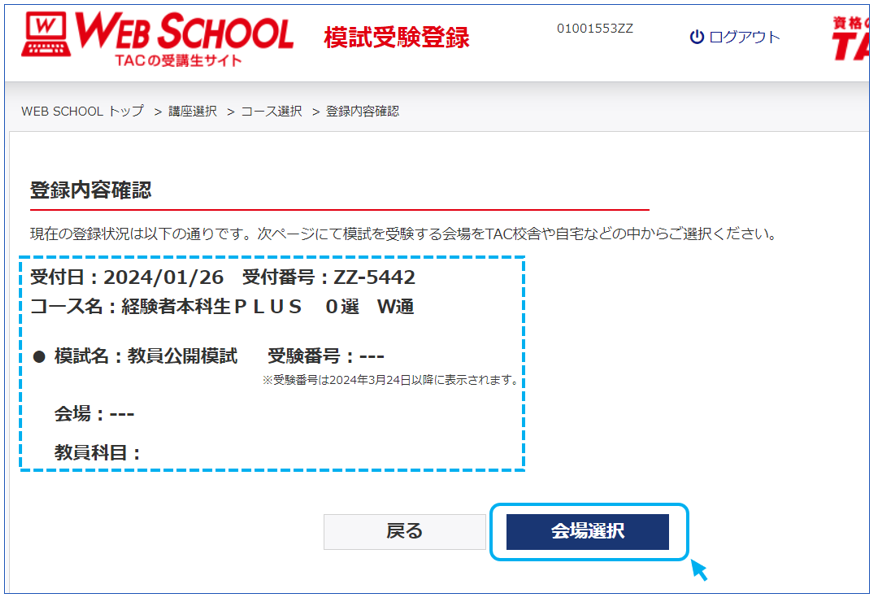The width and height of the screenshot is (874, 598).
Task: Go to WEB SCHOOL トップ in breadcrumb
Action: coord(82,111)
